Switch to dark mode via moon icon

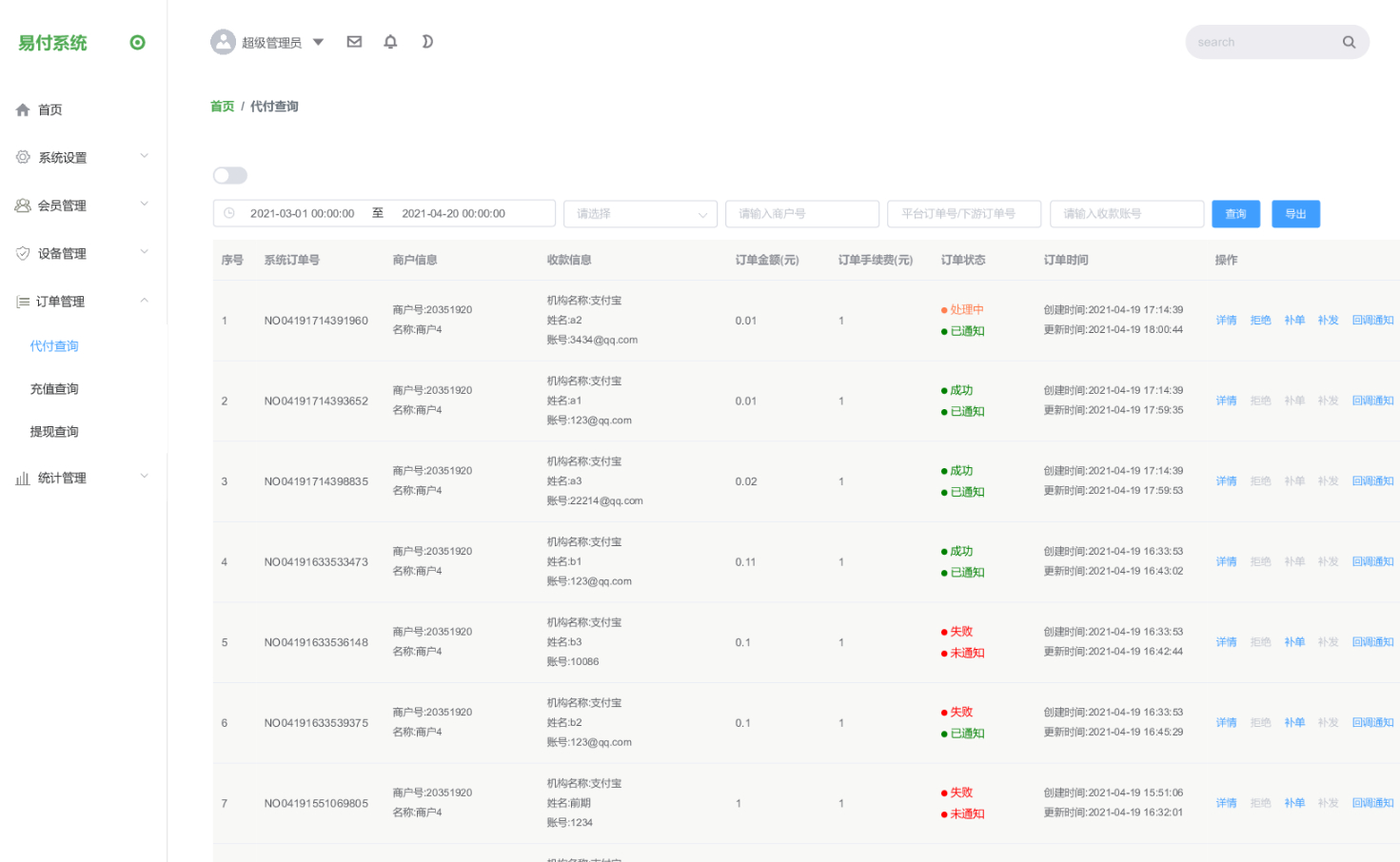(x=427, y=42)
